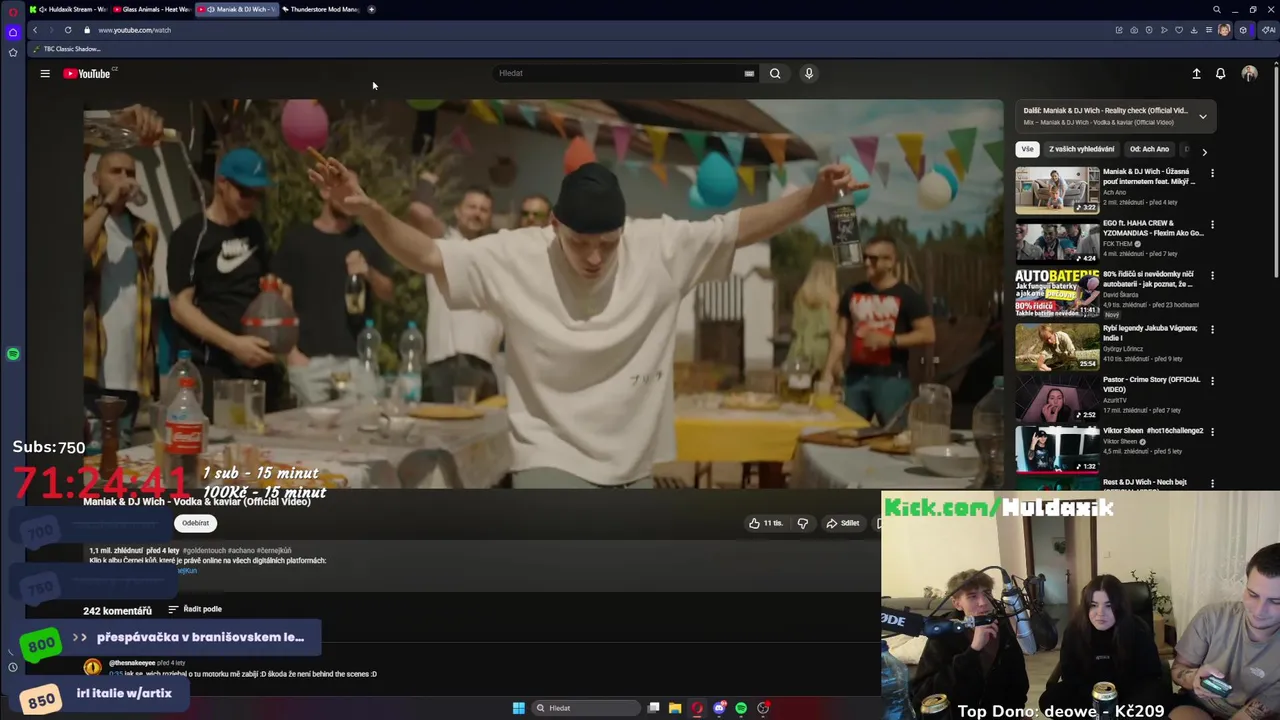This screenshot has height=720, width=1280.
Task: Click Opera snapshot camera icon
Action: pyautogui.click(x=1134, y=30)
